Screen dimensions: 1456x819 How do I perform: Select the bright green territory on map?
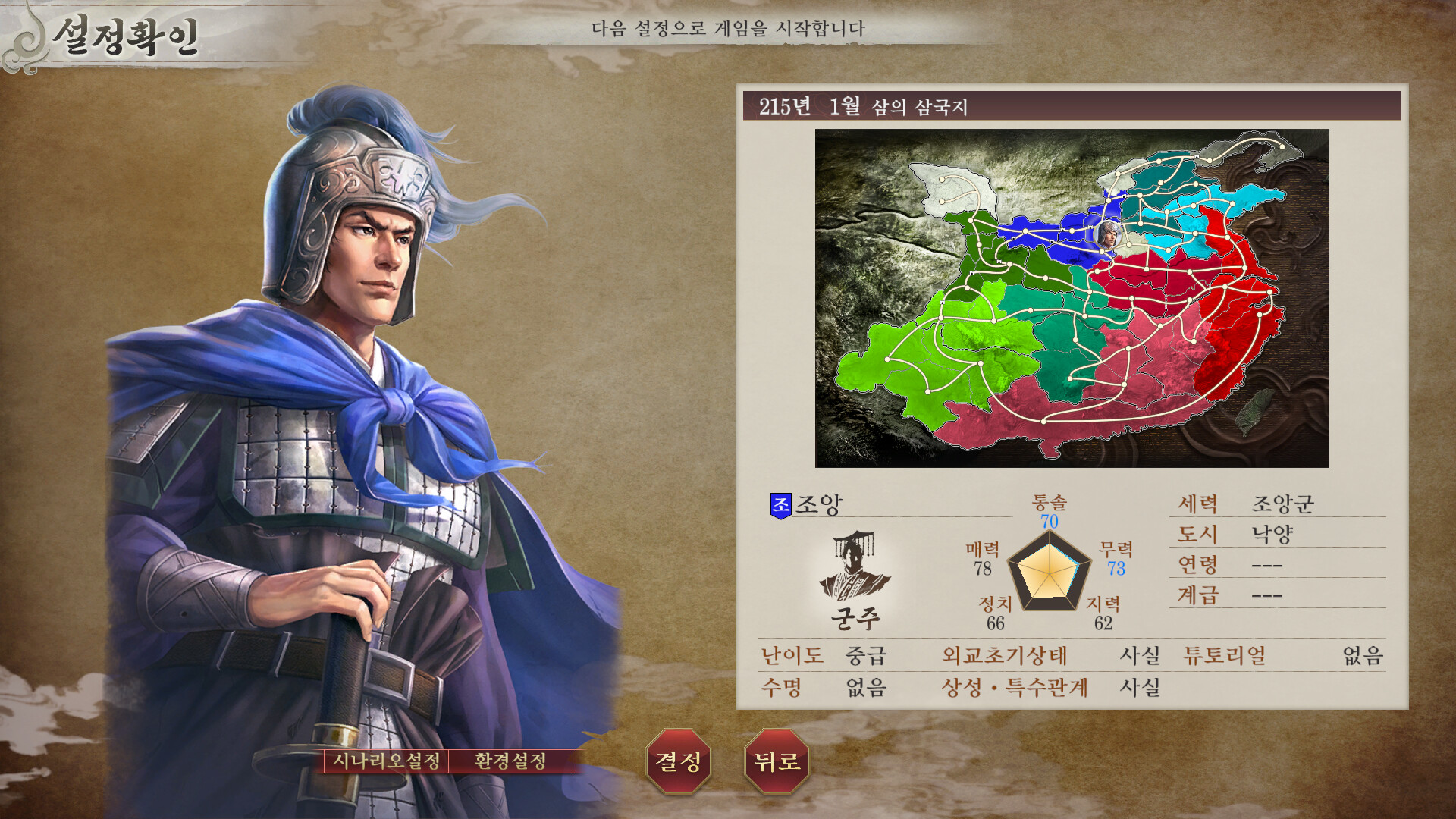[940, 356]
